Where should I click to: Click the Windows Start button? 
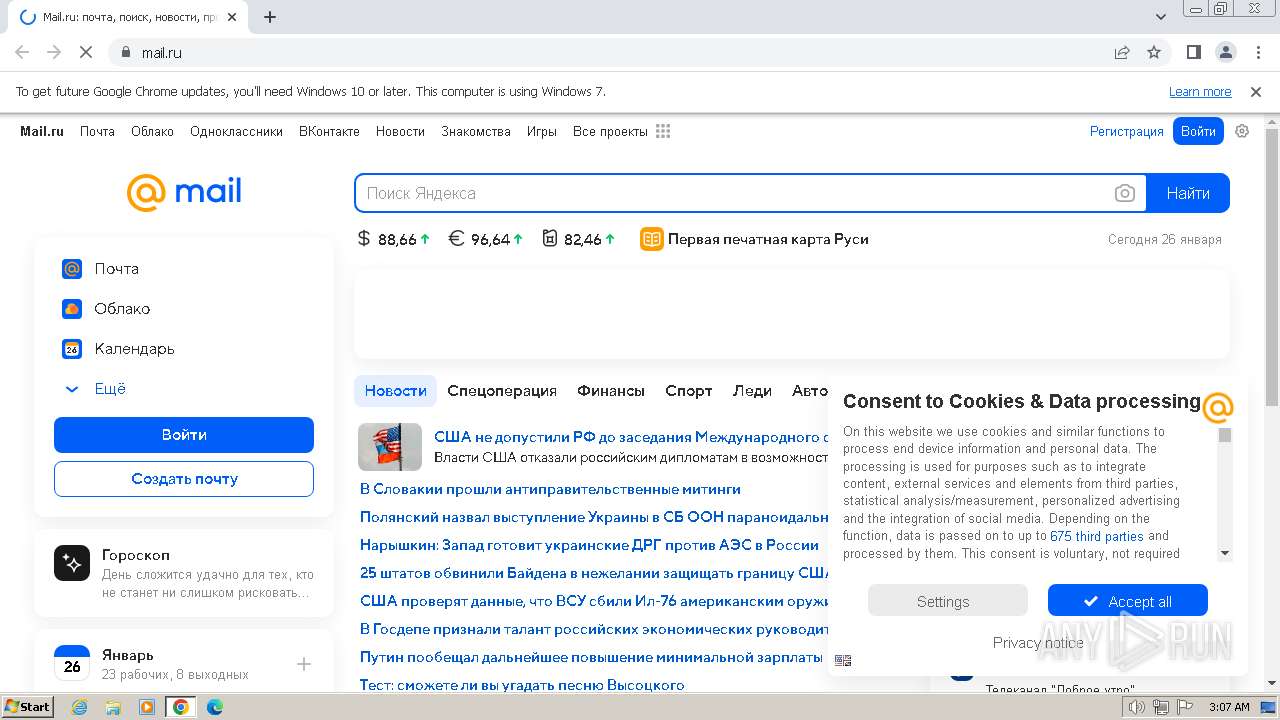27,707
